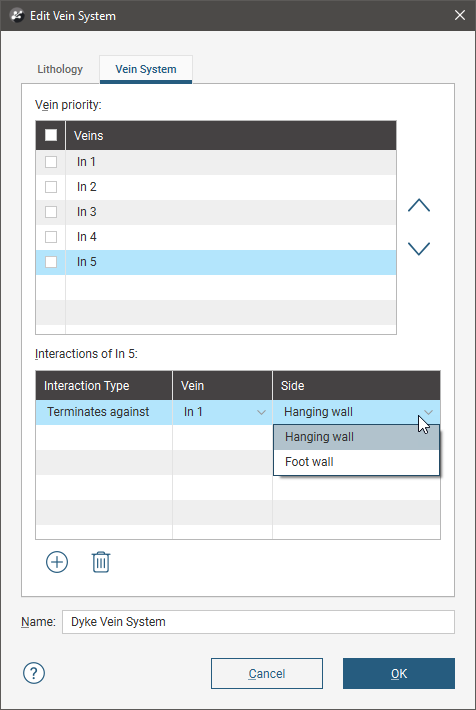This screenshot has width=476, height=710.
Task: Check the box for vein In 1
Action: [51, 162]
